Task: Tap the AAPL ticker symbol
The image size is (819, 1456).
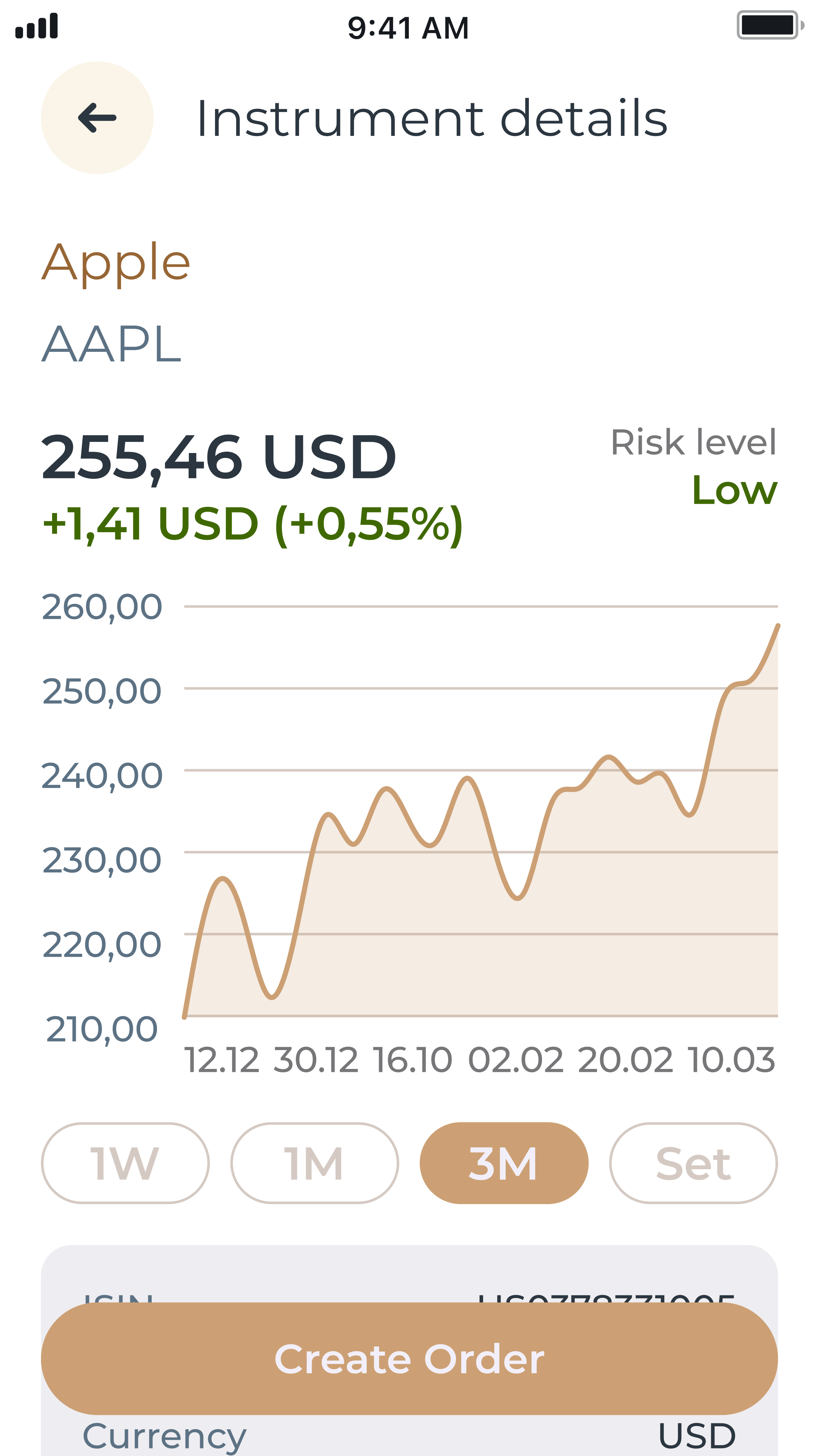Action: [111, 344]
